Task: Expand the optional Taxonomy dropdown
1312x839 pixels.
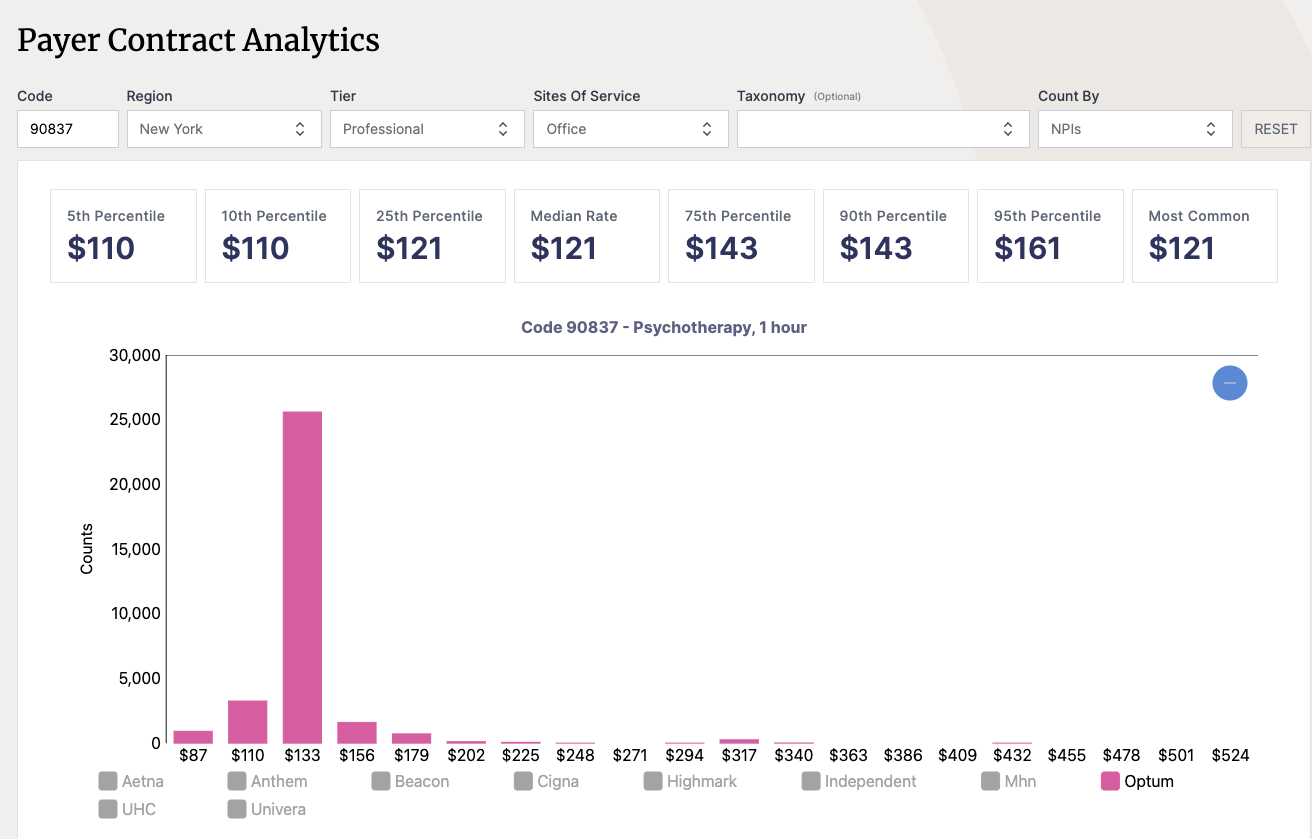Action: click(x=882, y=129)
